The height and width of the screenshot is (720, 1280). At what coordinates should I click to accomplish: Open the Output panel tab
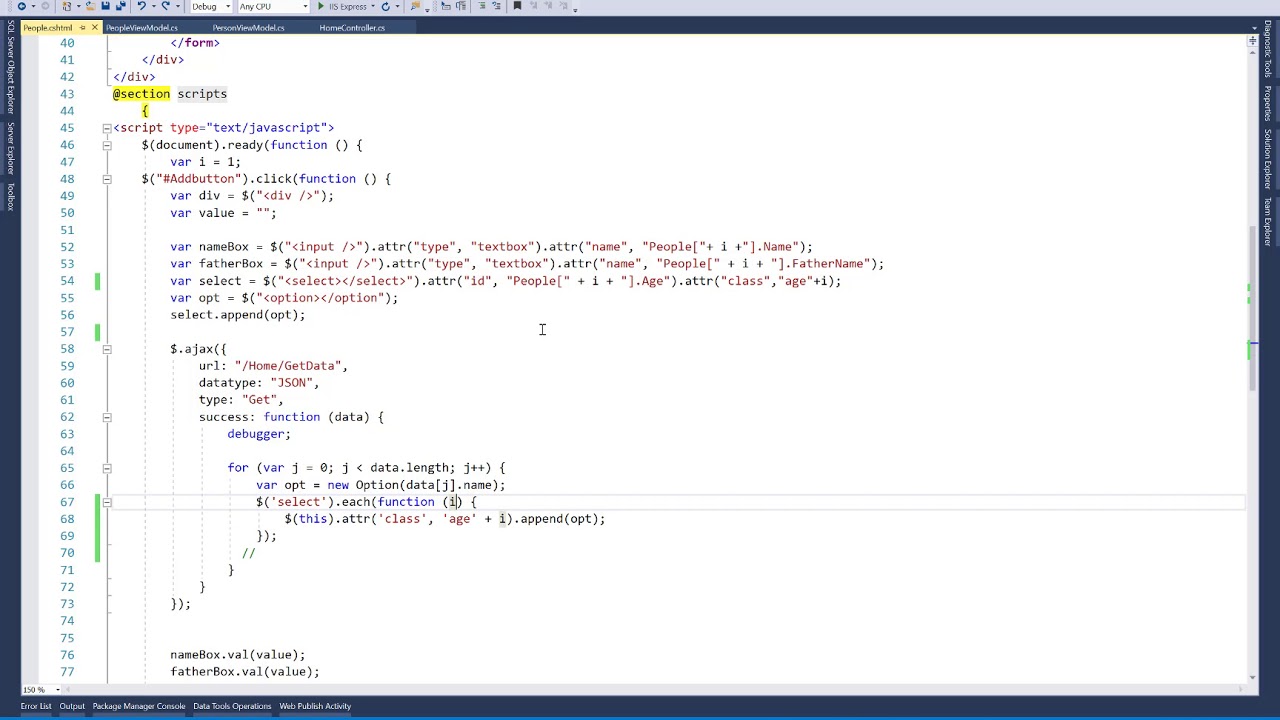point(72,706)
